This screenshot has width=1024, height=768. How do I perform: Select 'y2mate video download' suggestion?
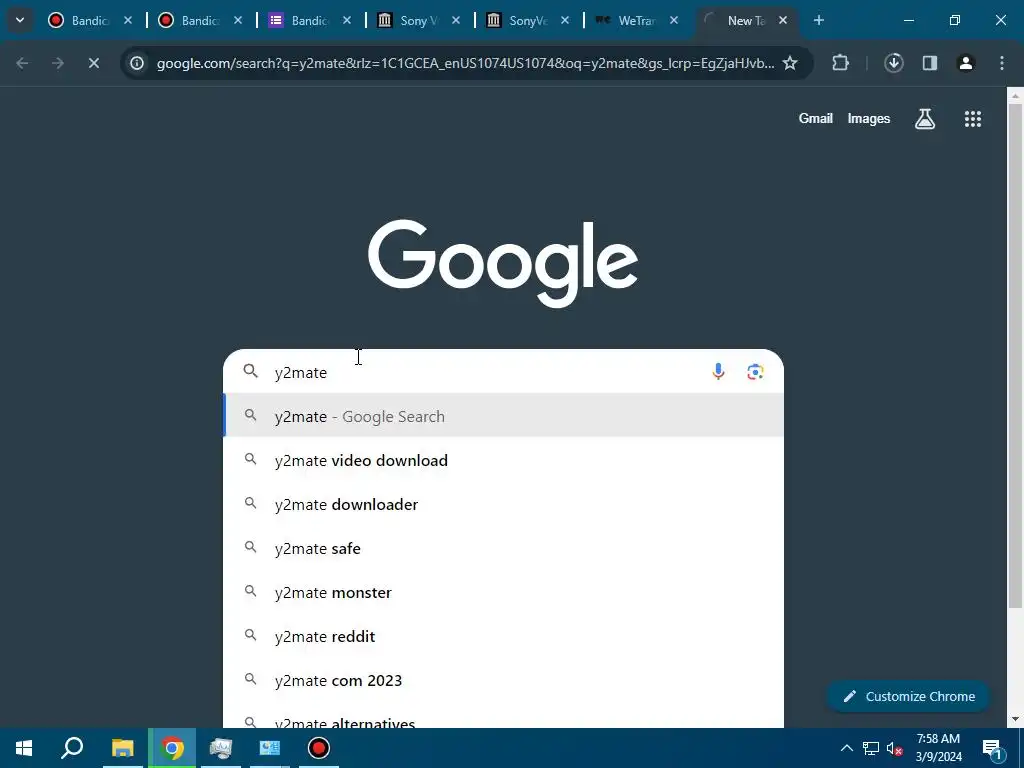(x=504, y=460)
